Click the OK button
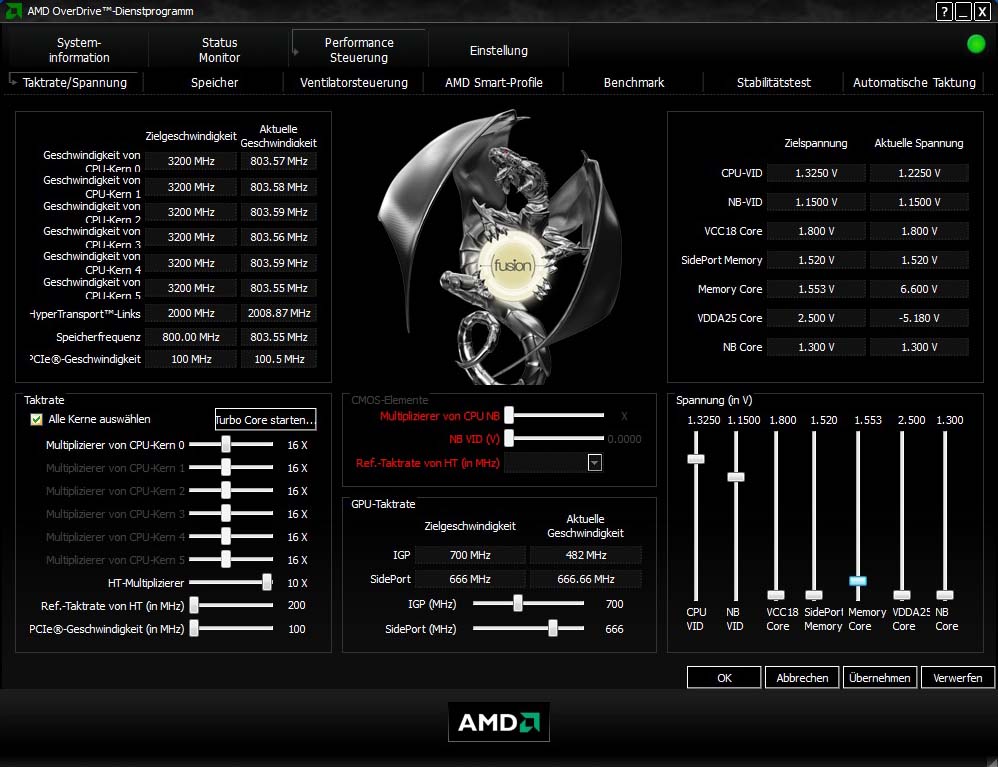This screenshot has height=767, width=998. click(724, 678)
